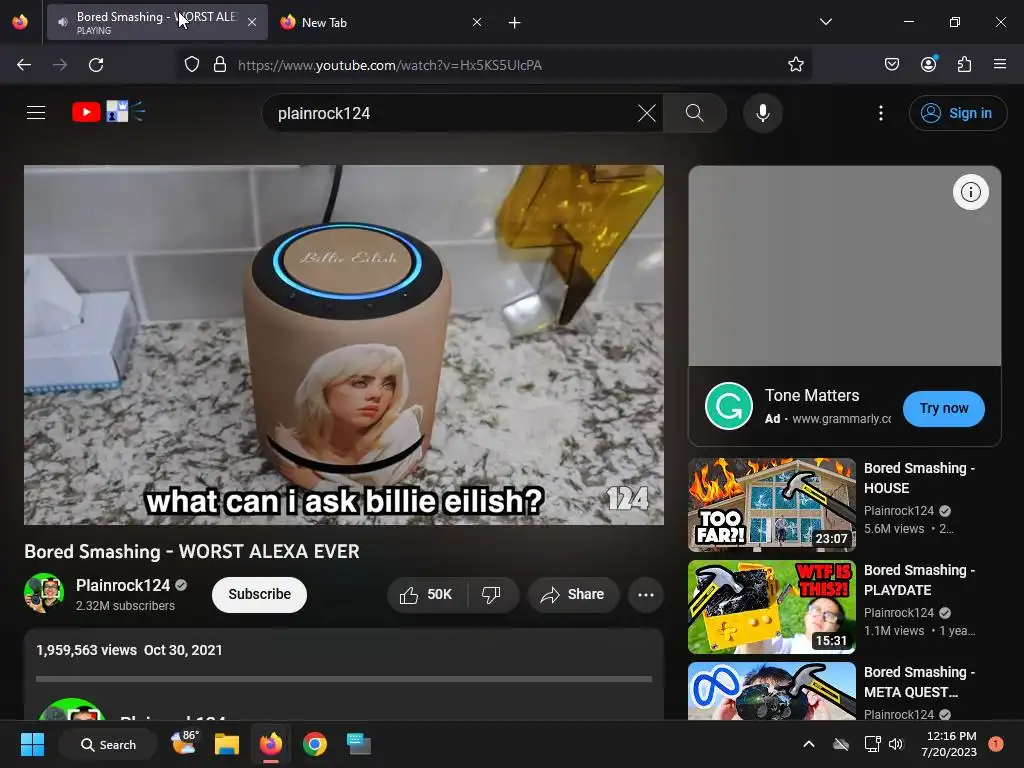This screenshot has width=1024, height=768.
Task: Start voice search with the microphone
Action: [x=762, y=113]
